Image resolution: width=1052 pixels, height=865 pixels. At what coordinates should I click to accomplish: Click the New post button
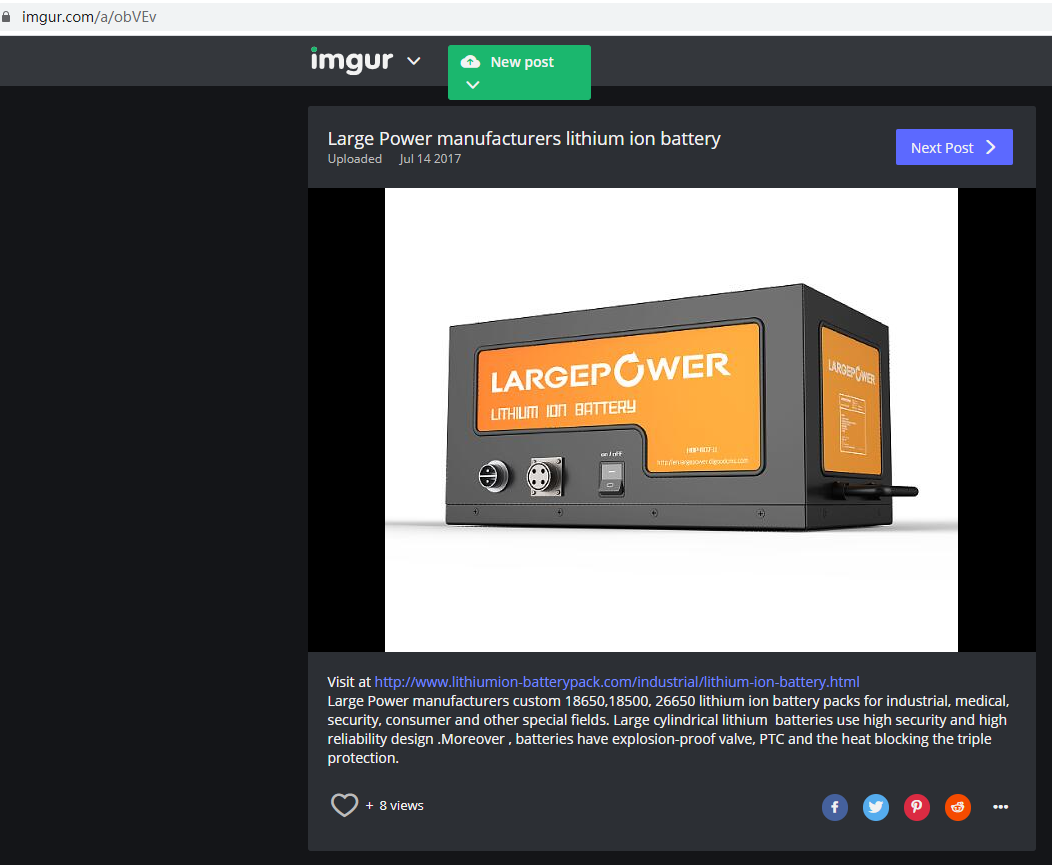click(520, 63)
